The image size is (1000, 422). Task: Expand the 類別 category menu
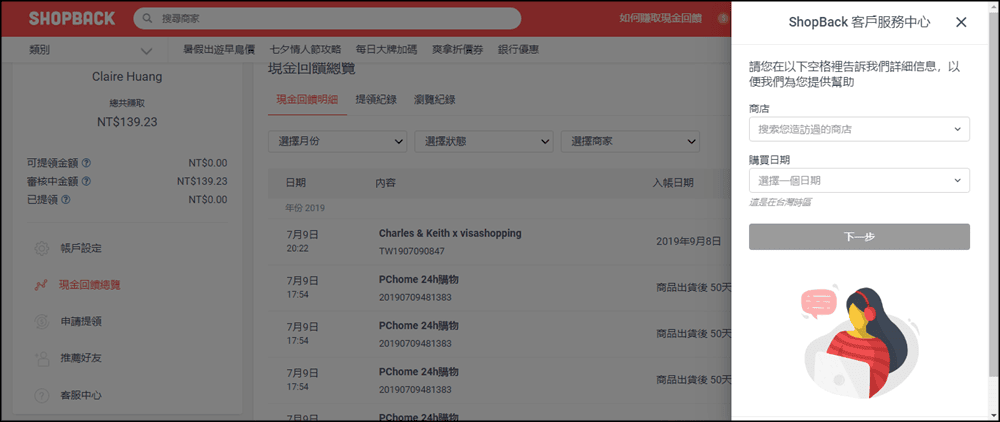[x=91, y=50]
